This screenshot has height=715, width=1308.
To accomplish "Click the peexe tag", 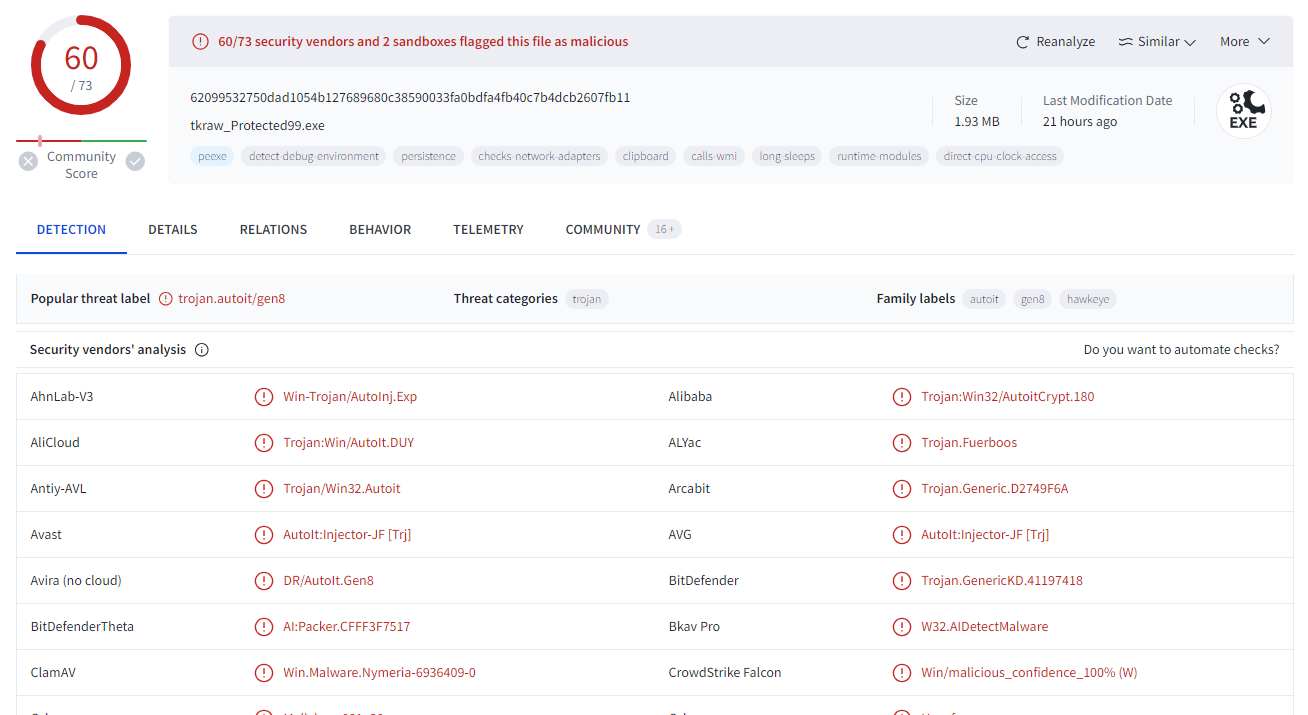I will point(212,156).
